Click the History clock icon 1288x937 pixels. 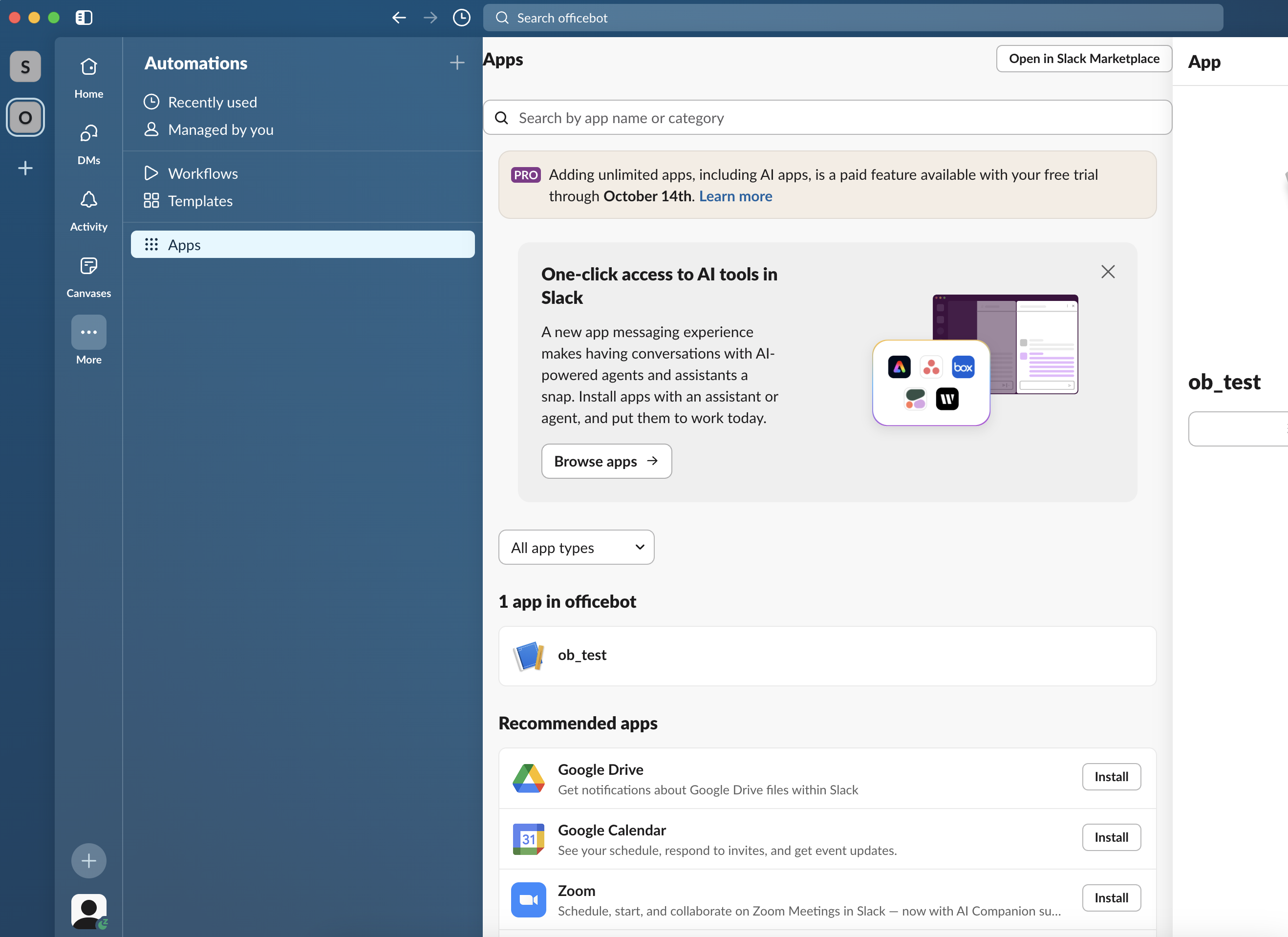point(461,18)
